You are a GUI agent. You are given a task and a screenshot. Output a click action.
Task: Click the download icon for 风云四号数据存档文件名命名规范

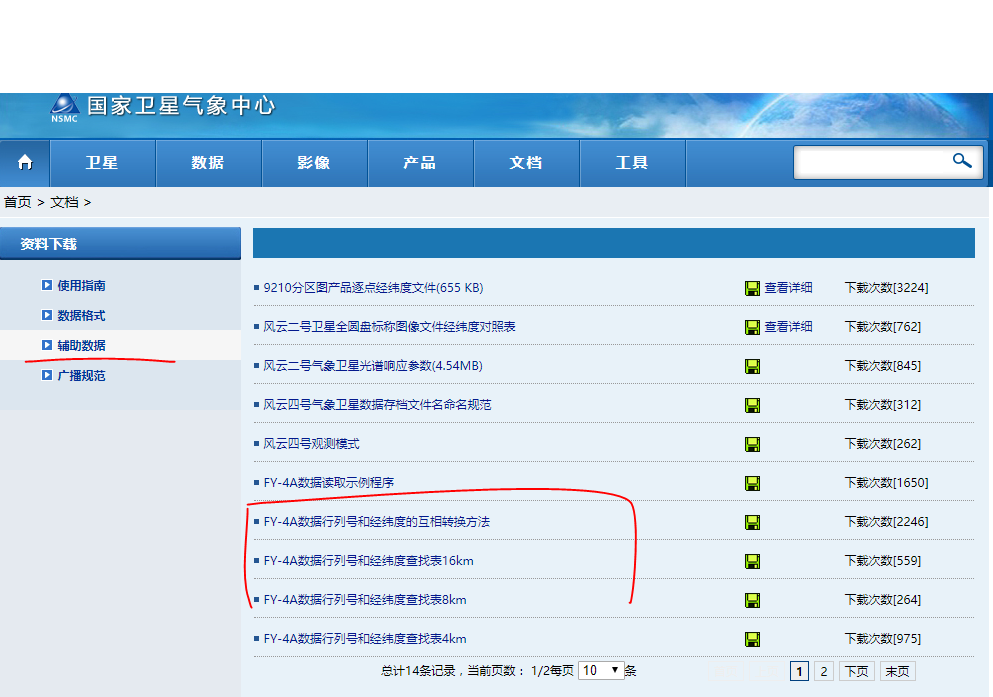pyautogui.click(x=752, y=405)
